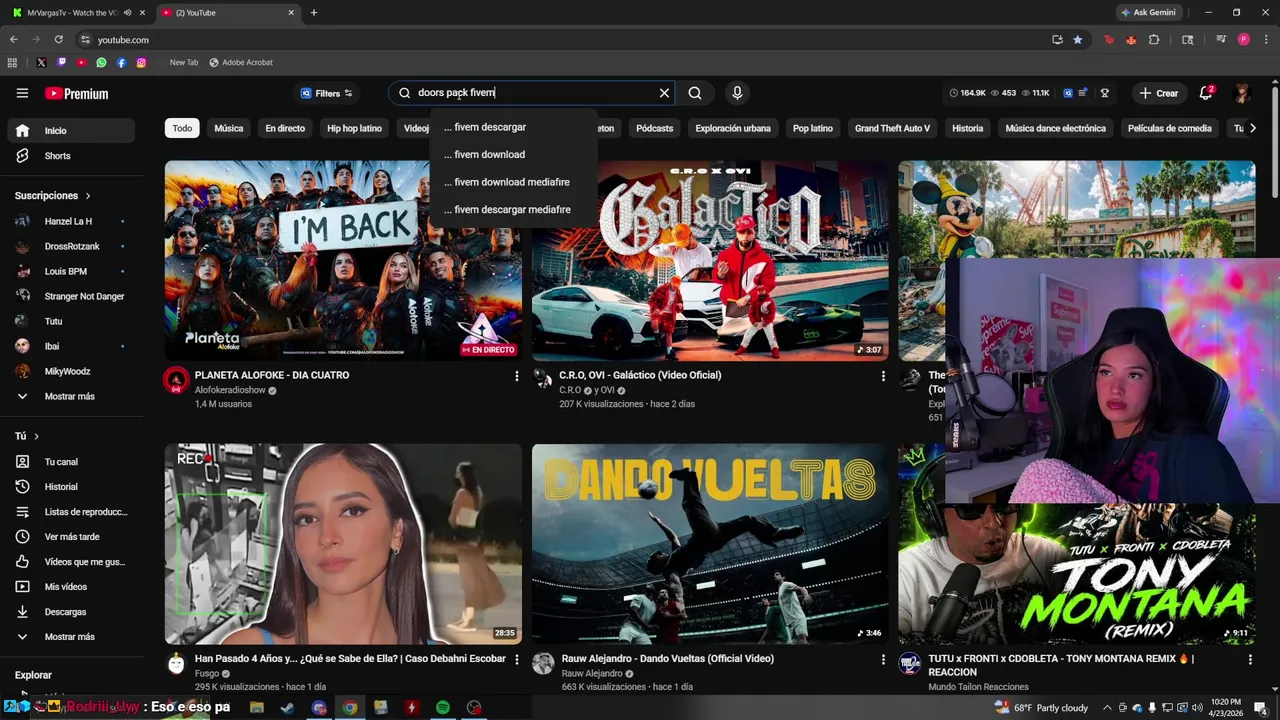The height and width of the screenshot is (720, 1280).
Task: Open the I'M BACK Planeta Alofoke thumbnail
Action: point(343,260)
